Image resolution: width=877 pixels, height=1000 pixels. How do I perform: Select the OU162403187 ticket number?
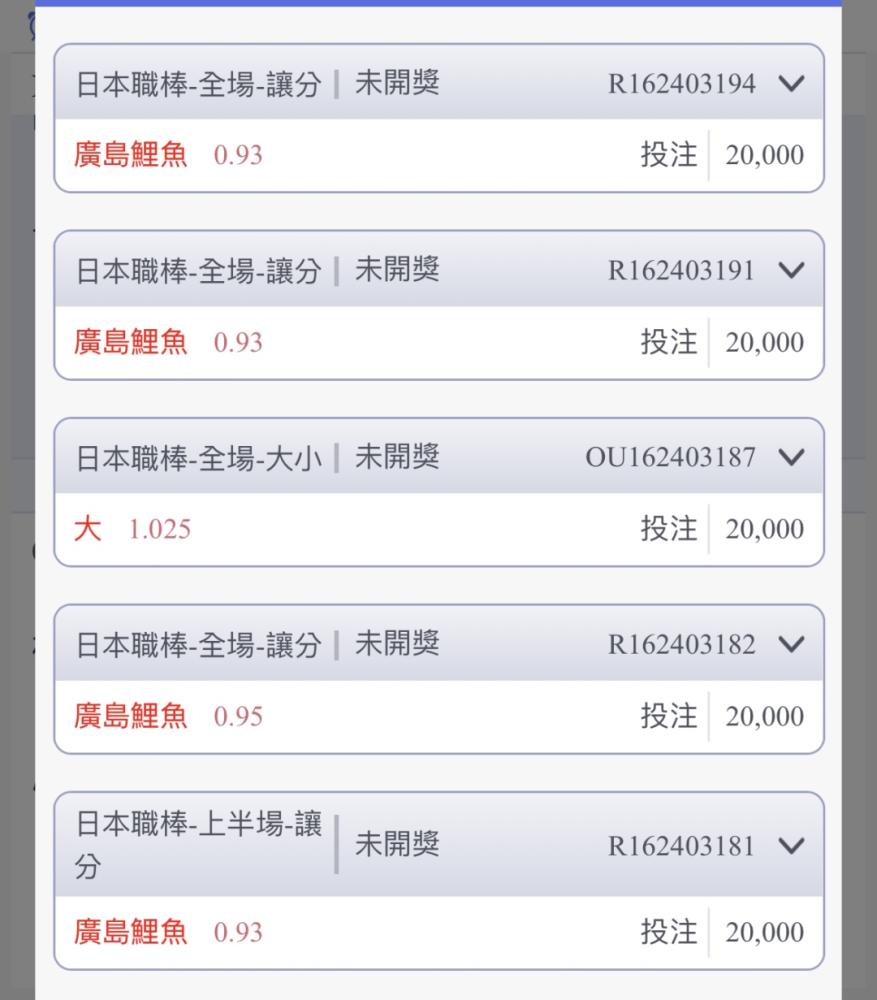(x=671, y=457)
